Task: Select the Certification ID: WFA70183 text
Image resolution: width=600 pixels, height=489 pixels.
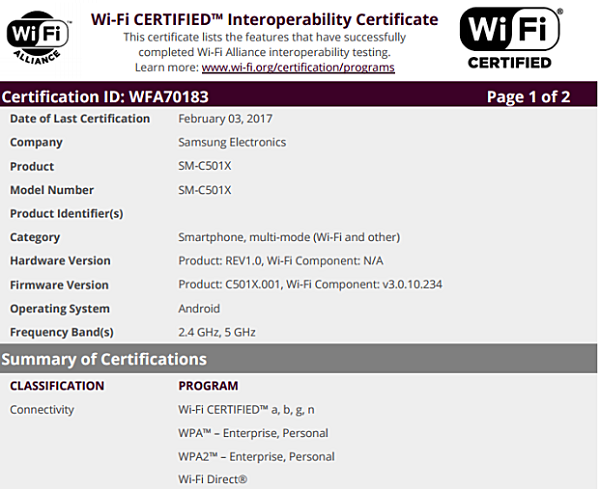Action: (x=105, y=96)
